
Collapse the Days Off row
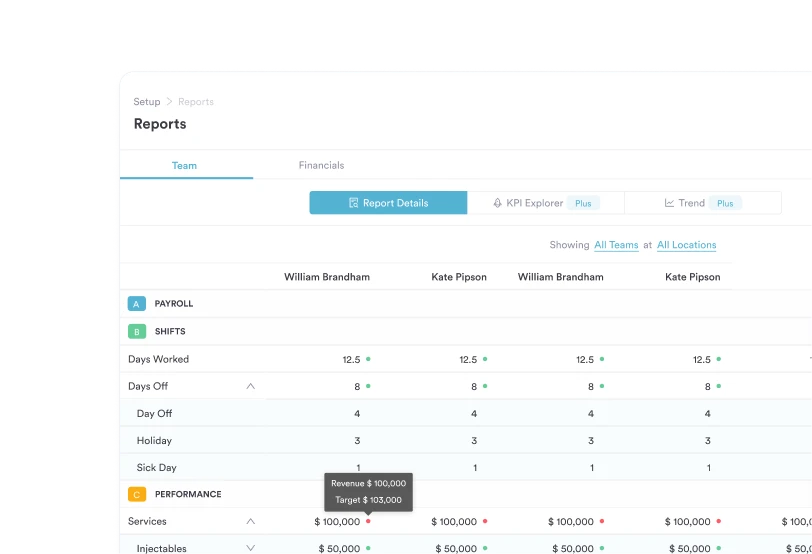click(x=250, y=386)
